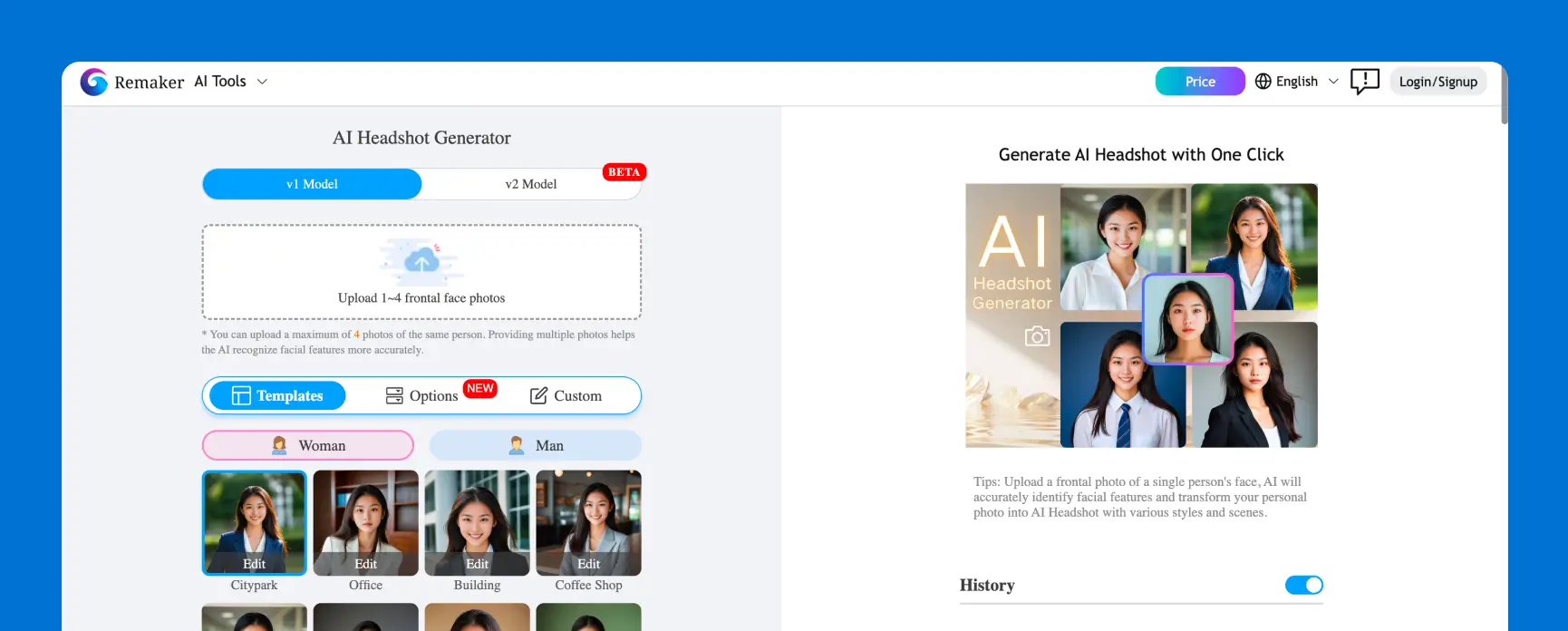Switch to the Options tab
The height and width of the screenshot is (631, 1568).
[422, 395]
